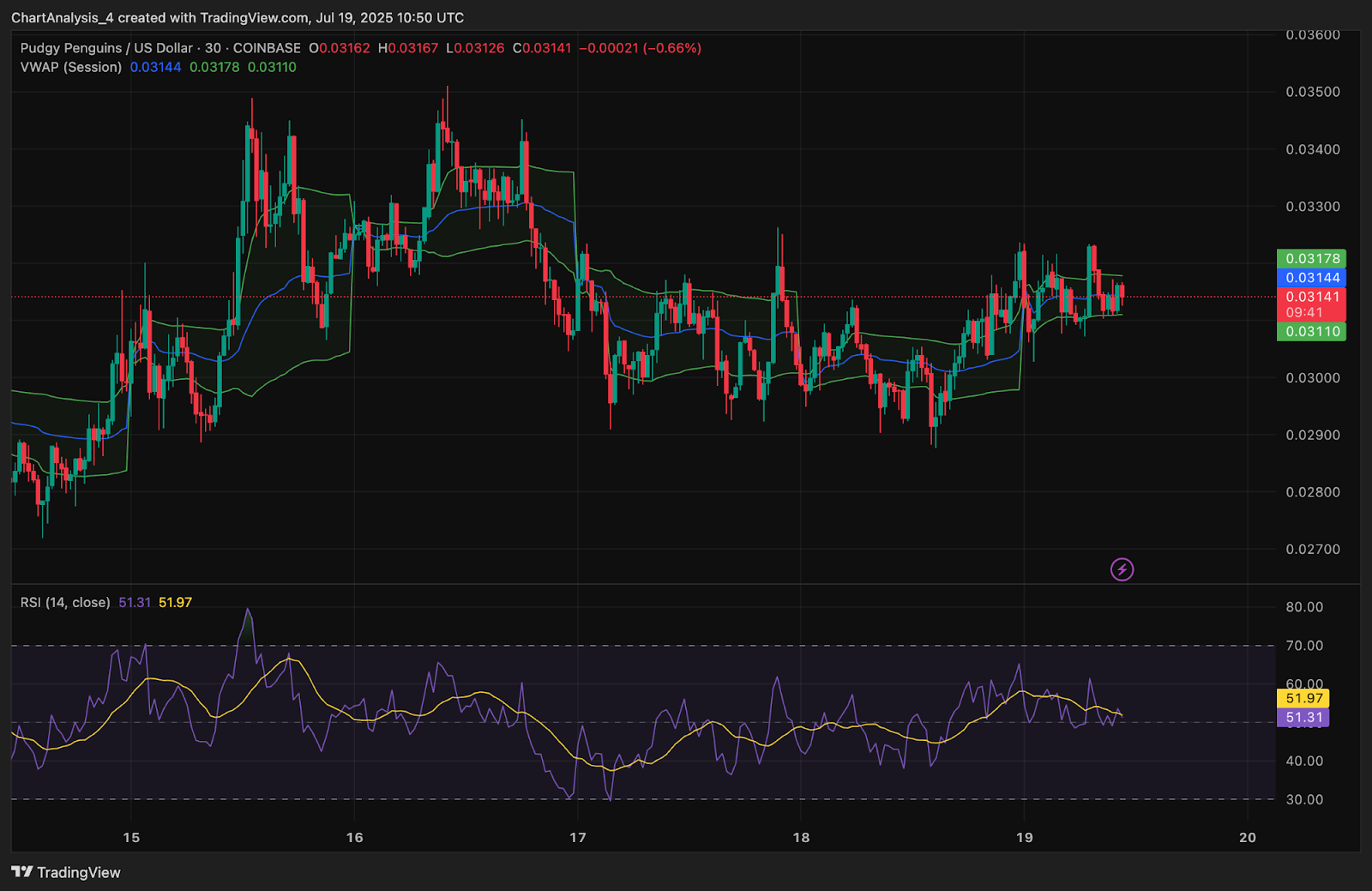This screenshot has height=891, width=1372.
Task: Click the VWAP (Session) indicator label
Action: (71, 67)
